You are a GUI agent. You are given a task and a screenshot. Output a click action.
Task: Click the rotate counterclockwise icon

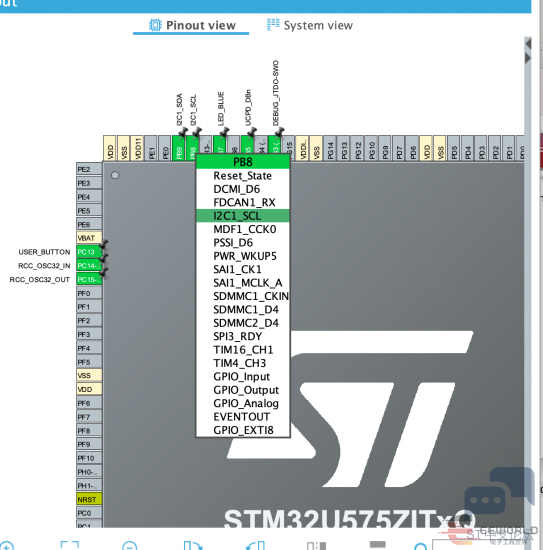[255, 546]
